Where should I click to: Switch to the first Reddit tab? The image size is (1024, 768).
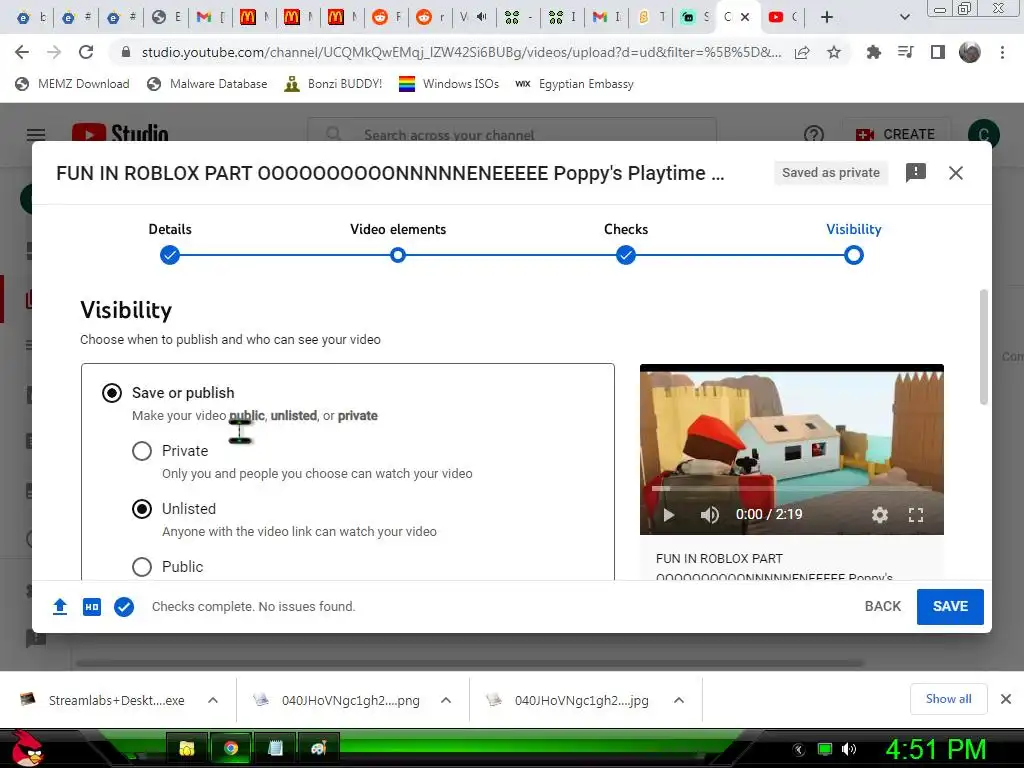pyautogui.click(x=386, y=17)
